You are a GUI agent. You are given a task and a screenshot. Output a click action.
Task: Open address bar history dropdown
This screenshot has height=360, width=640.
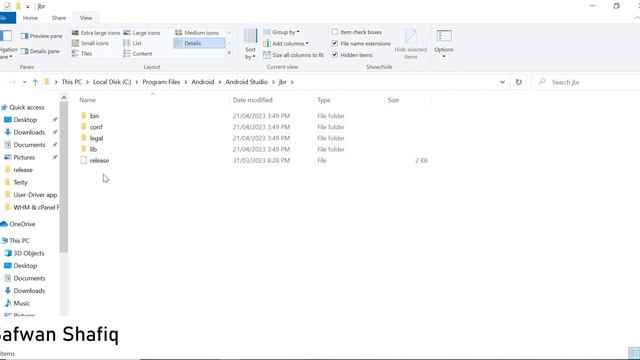(502, 82)
